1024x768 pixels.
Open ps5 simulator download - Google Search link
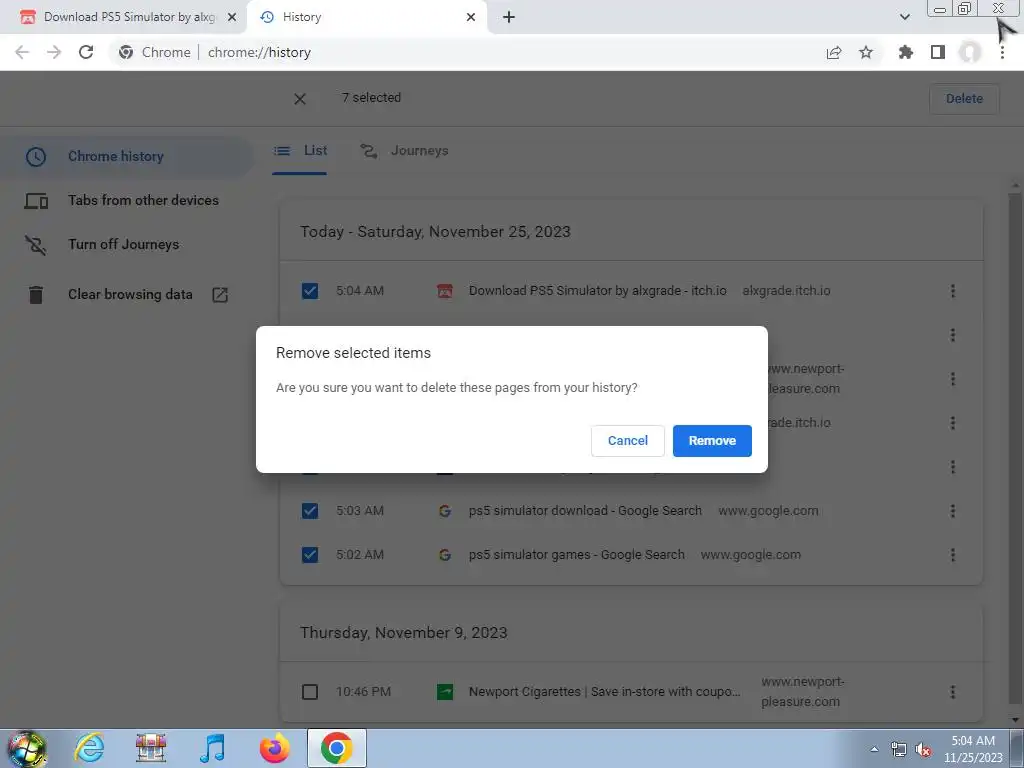pos(585,511)
